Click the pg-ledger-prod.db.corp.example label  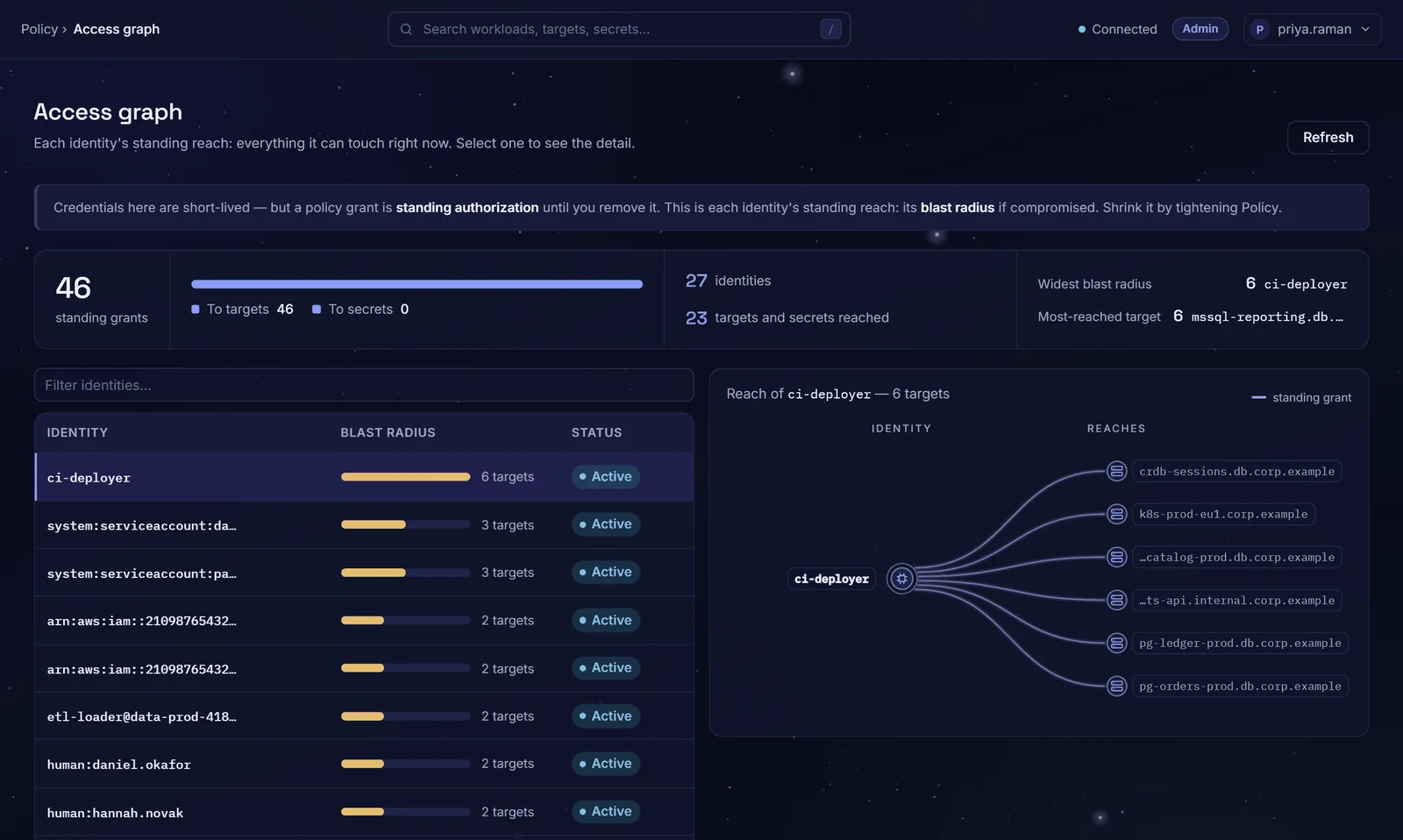click(x=1240, y=643)
